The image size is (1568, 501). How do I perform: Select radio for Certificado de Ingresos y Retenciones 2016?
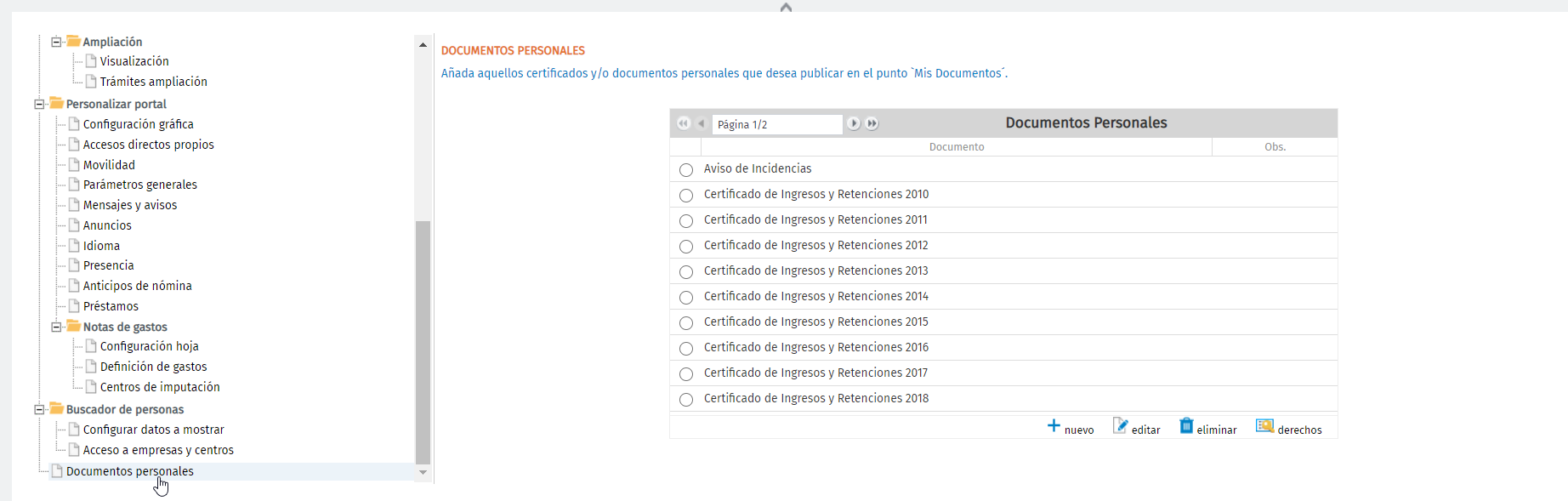click(686, 349)
